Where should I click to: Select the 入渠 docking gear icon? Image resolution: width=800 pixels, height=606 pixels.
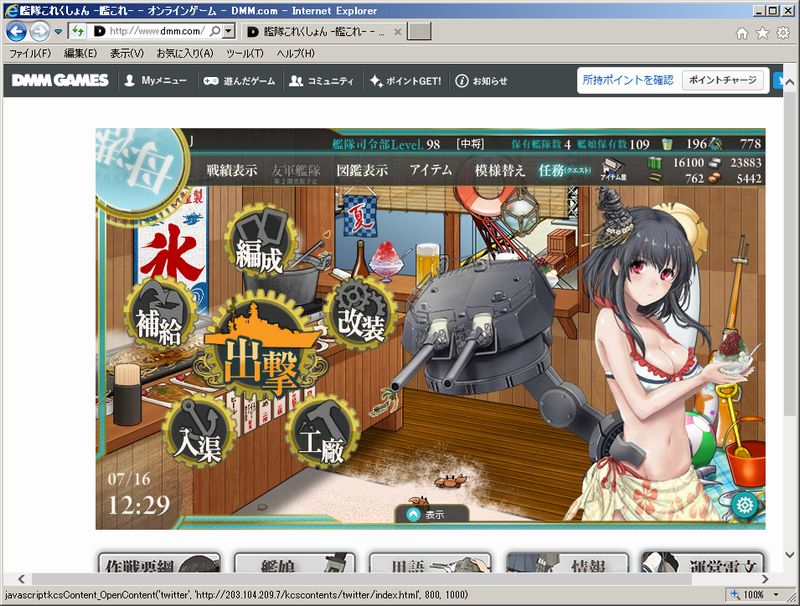(200, 432)
